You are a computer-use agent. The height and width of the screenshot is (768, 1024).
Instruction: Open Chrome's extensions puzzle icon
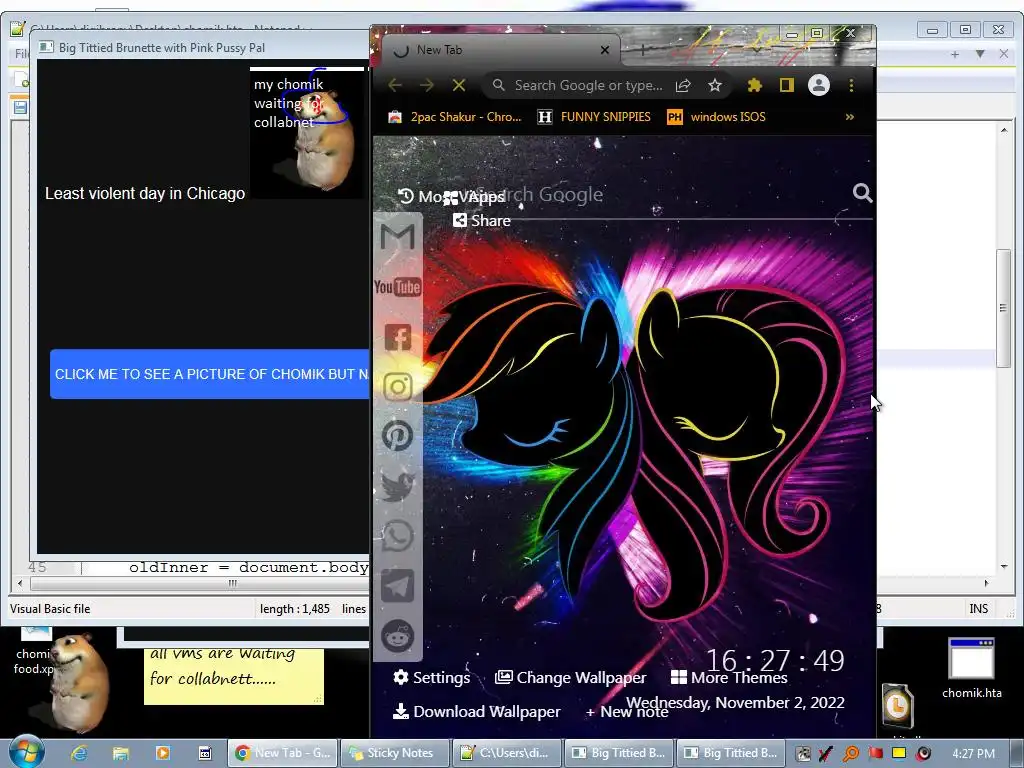tap(754, 85)
